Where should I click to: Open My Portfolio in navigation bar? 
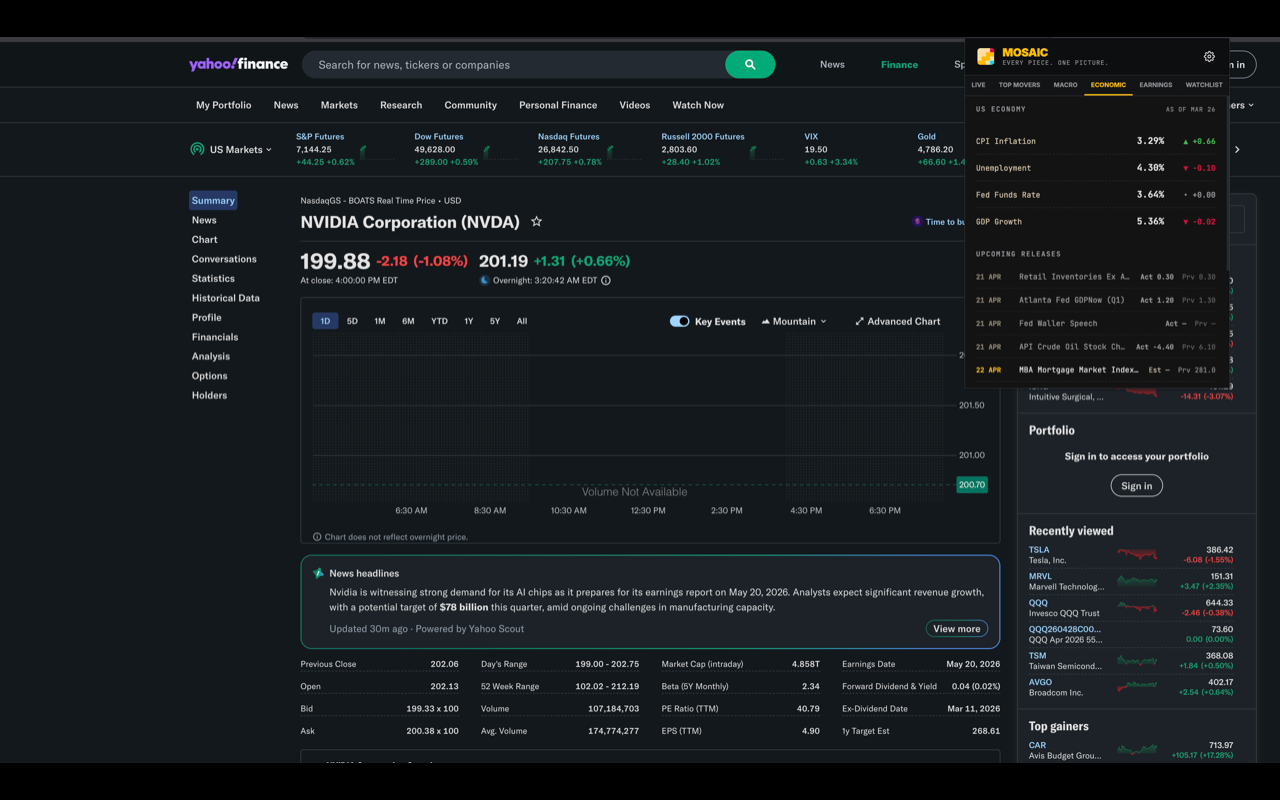coord(224,105)
